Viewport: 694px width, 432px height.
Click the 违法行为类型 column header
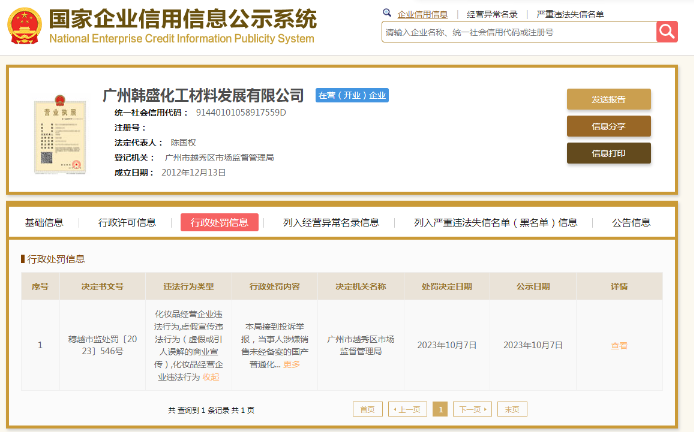[x=189, y=286]
